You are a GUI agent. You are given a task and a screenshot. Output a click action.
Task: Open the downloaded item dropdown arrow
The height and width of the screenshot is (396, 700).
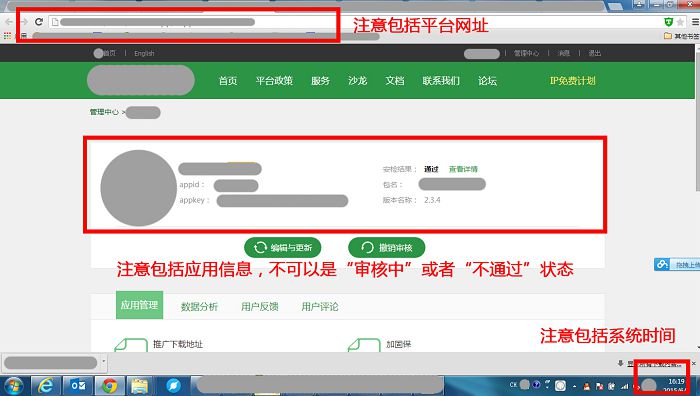tap(104, 362)
